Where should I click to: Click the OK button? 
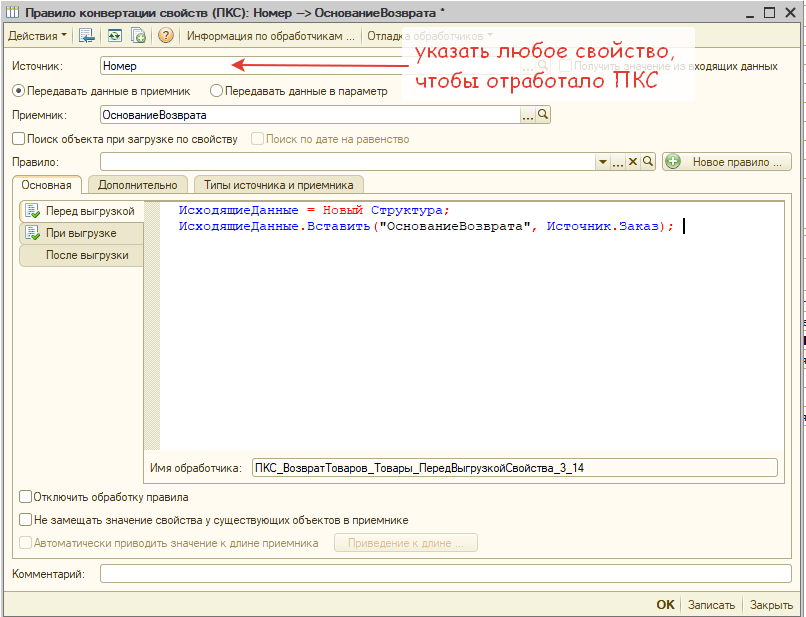[665, 605]
